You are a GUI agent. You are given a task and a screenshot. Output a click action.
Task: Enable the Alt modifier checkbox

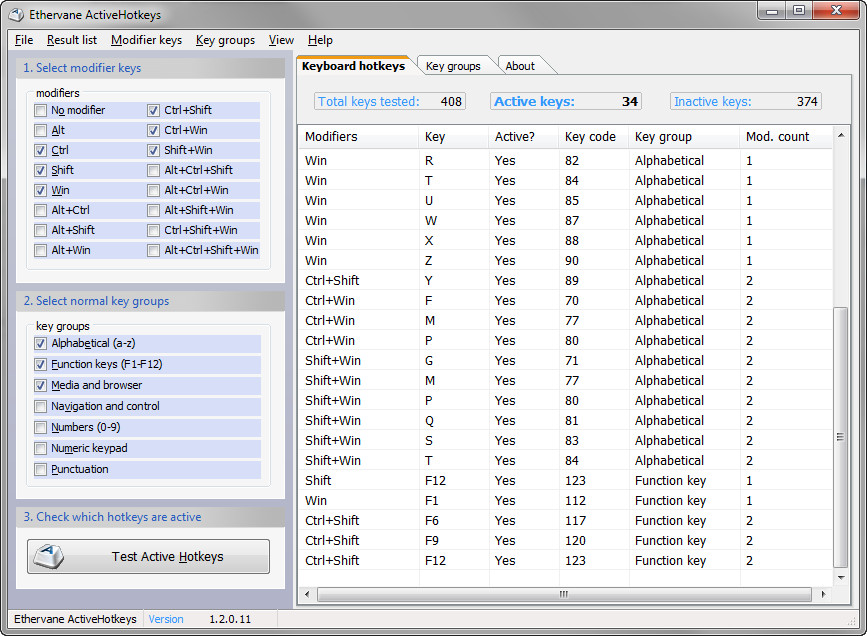pyautogui.click(x=40, y=131)
